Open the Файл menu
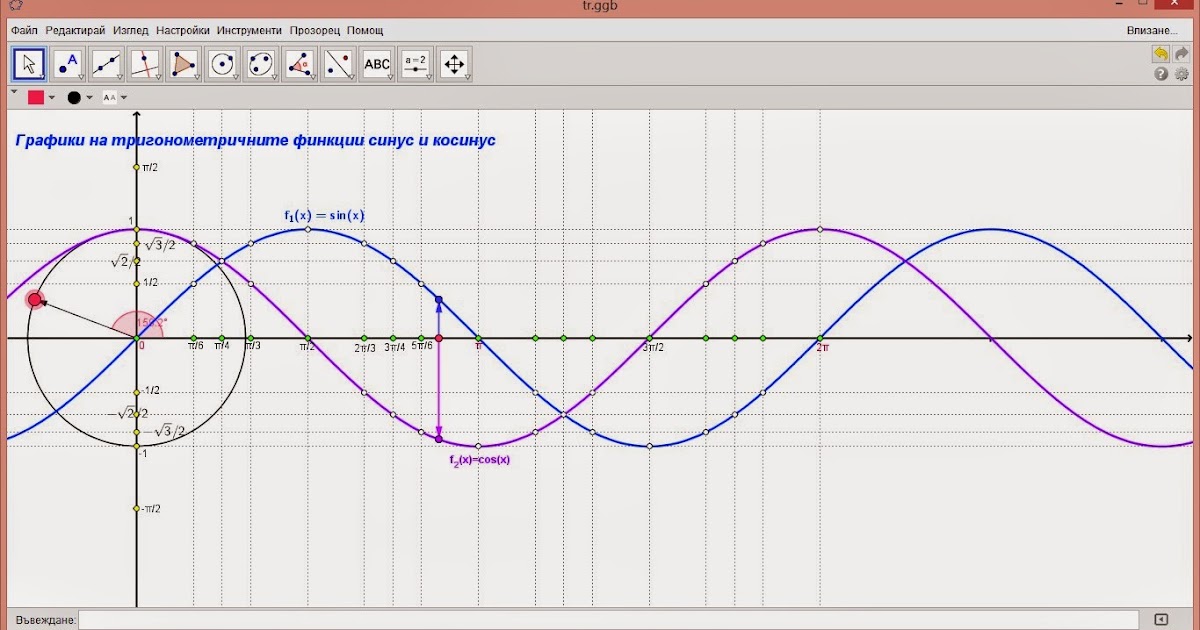 [x=24, y=30]
